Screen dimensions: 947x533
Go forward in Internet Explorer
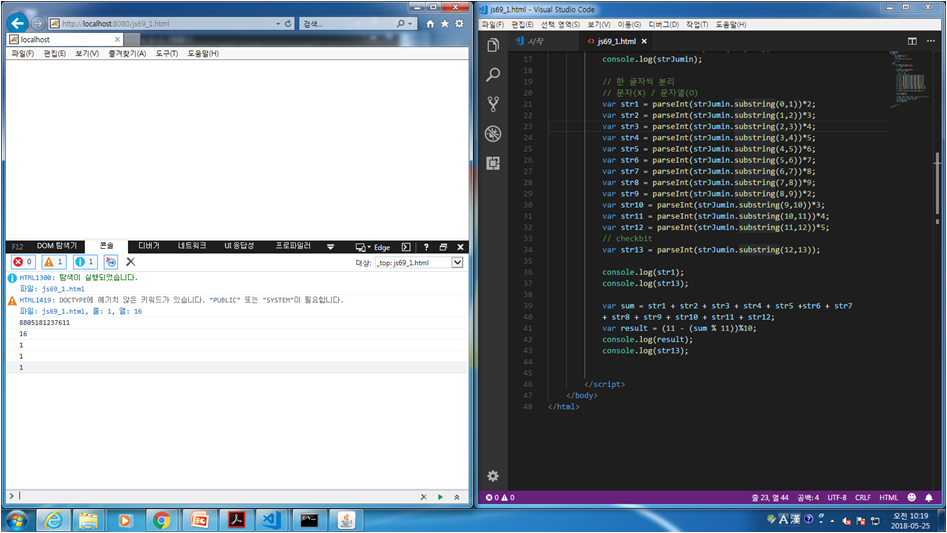(x=38, y=24)
